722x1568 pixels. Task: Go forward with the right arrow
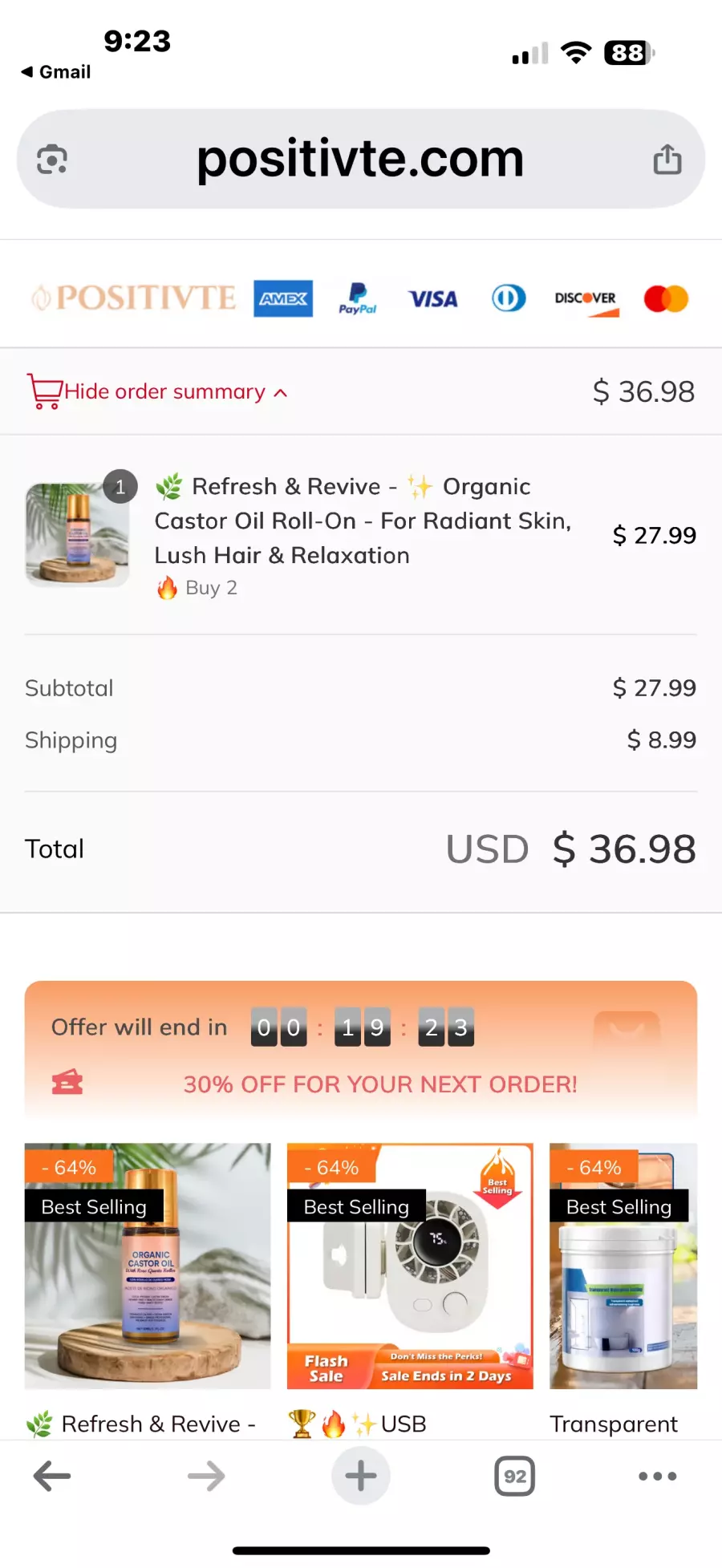click(206, 1476)
